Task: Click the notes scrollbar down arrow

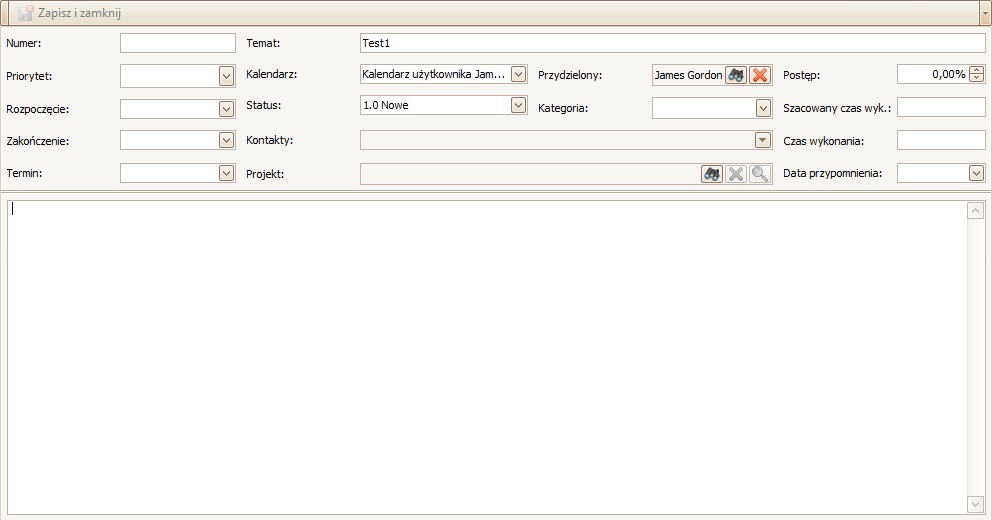Action: (x=976, y=504)
